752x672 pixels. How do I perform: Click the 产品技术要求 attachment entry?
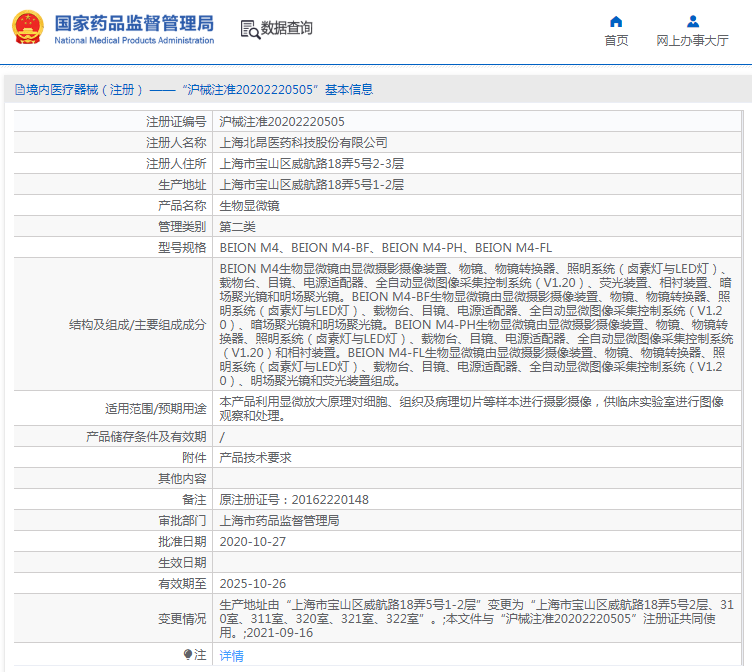click(255, 457)
